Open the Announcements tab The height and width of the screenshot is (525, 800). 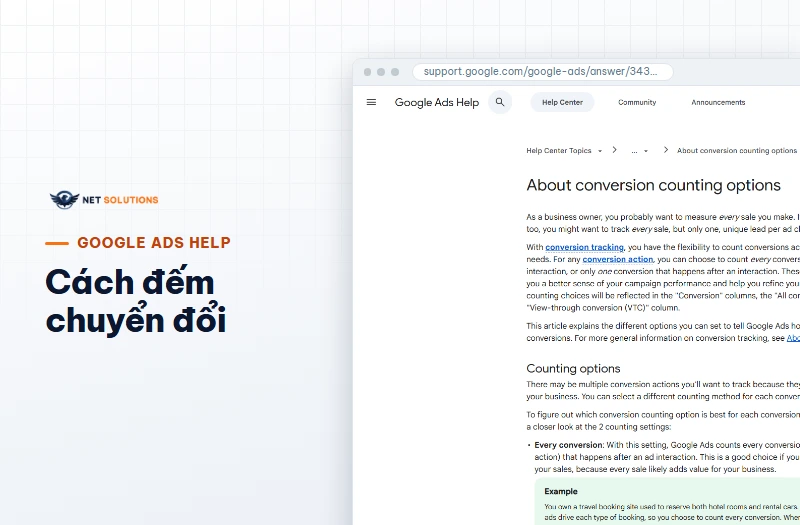pyautogui.click(x=718, y=102)
